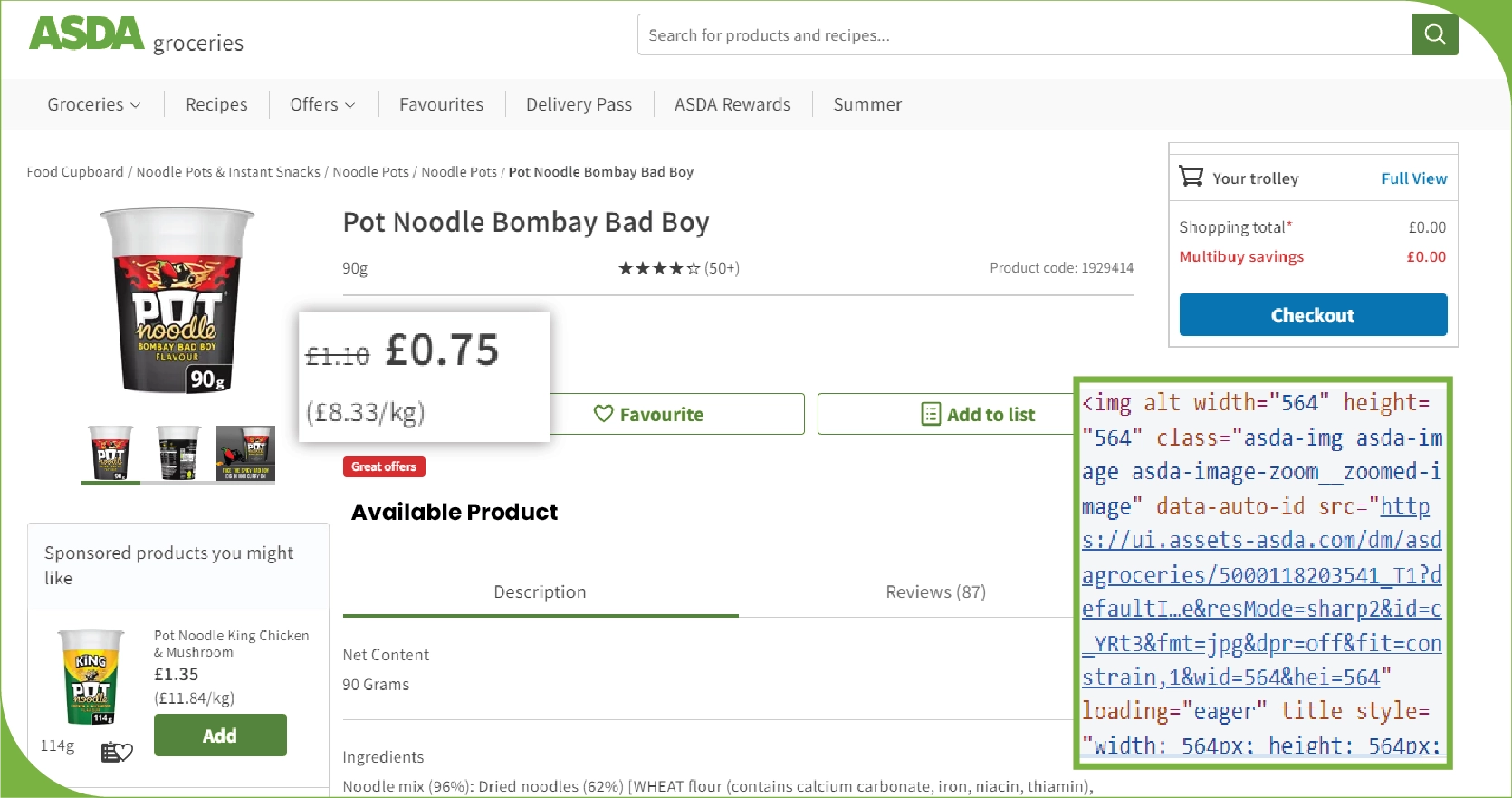1512x798 pixels.
Task: Open the Recipes menu item
Action: [216, 104]
